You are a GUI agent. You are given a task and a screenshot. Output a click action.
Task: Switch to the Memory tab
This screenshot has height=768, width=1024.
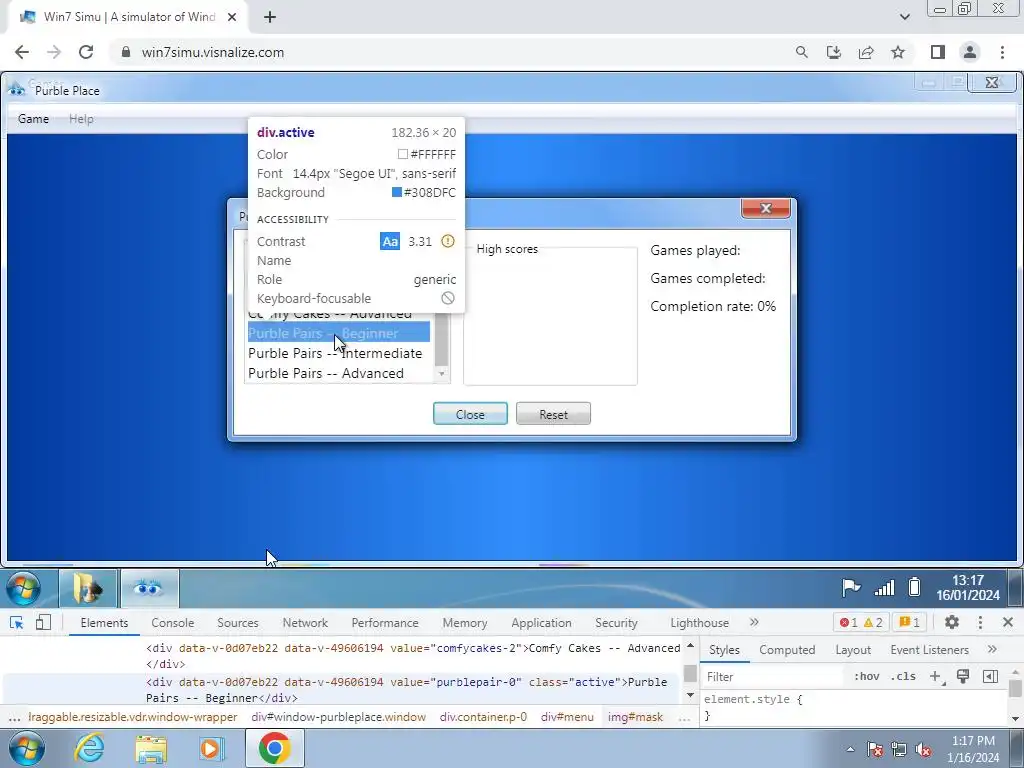(x=464, y=623)
